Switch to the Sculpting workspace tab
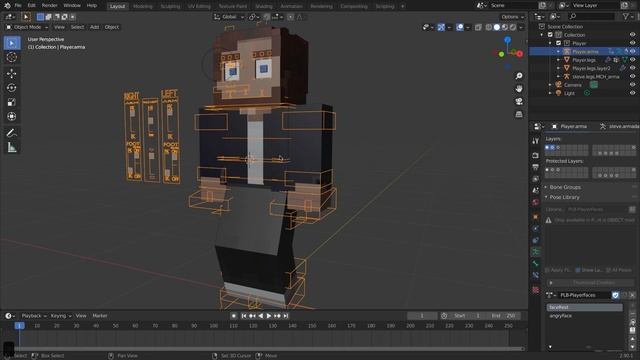The image size is (640, 360). pos(170,6)
